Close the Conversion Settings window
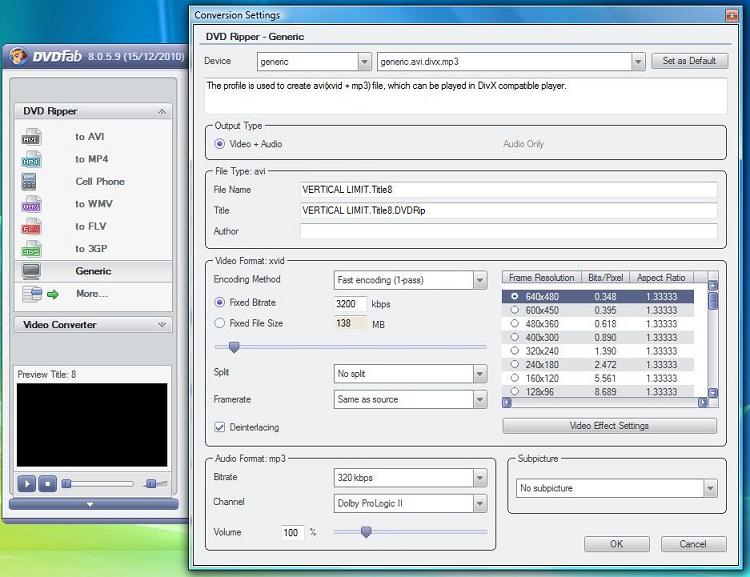Viewport: 750px width, 577px height. point(731,16)
